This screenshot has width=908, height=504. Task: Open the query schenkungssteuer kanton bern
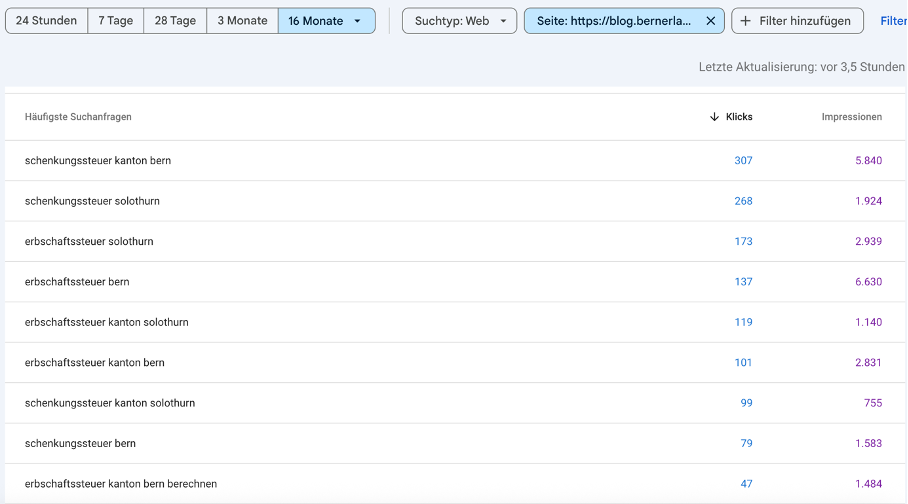click(98, 161)
